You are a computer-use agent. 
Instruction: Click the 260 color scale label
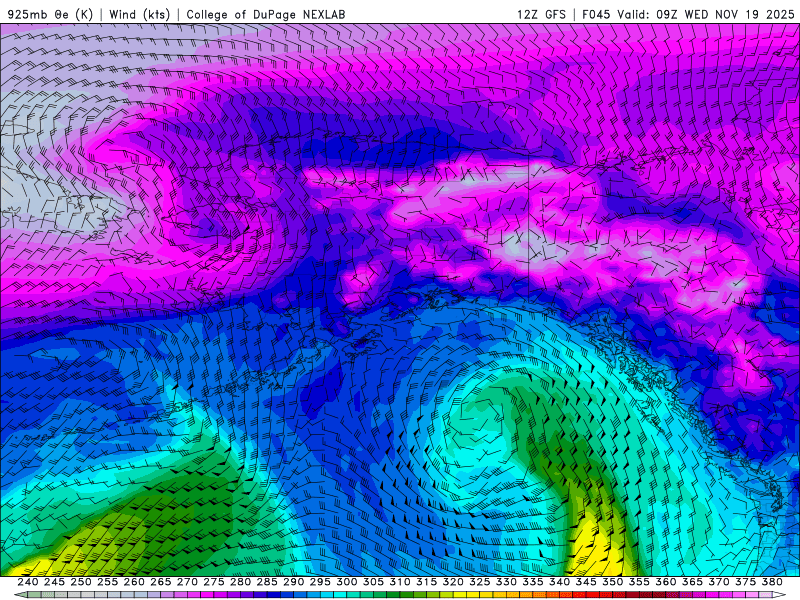(134, 582)
